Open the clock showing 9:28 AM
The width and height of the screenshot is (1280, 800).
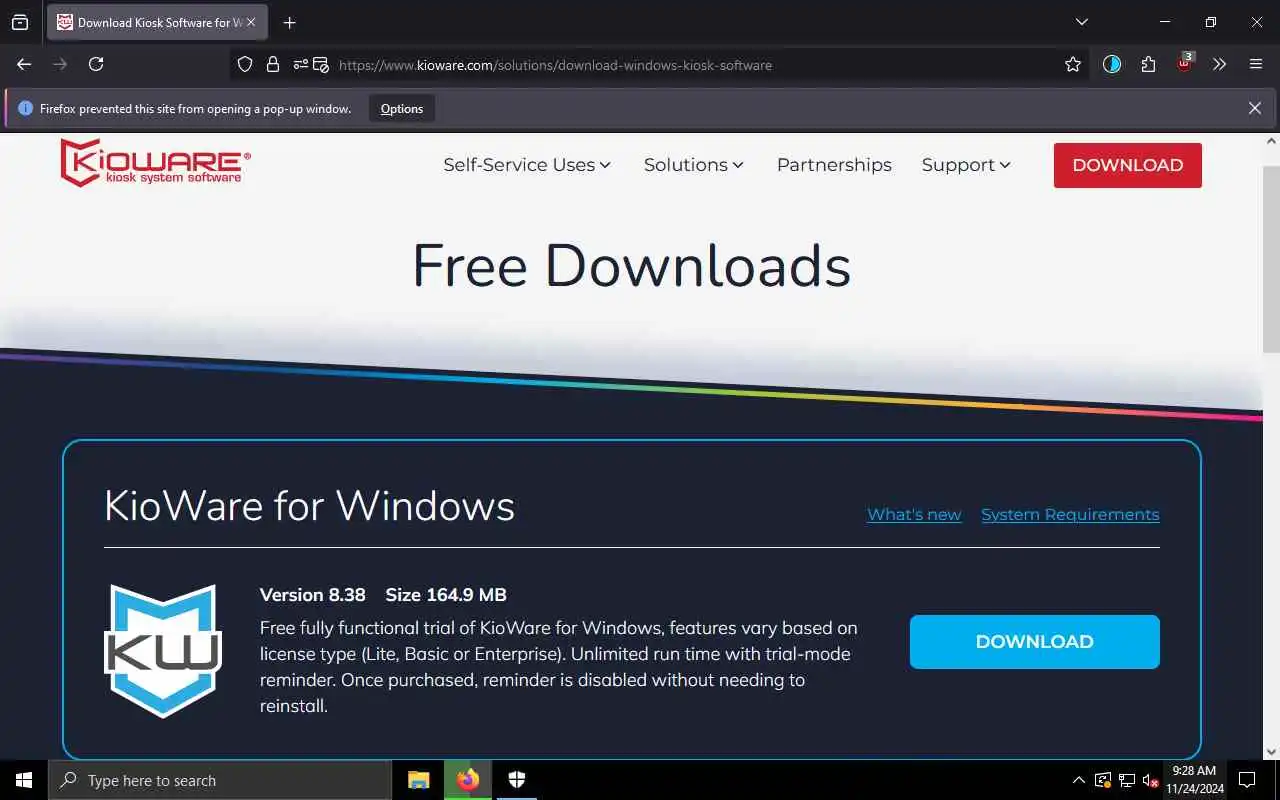[x=1195, y=780]
